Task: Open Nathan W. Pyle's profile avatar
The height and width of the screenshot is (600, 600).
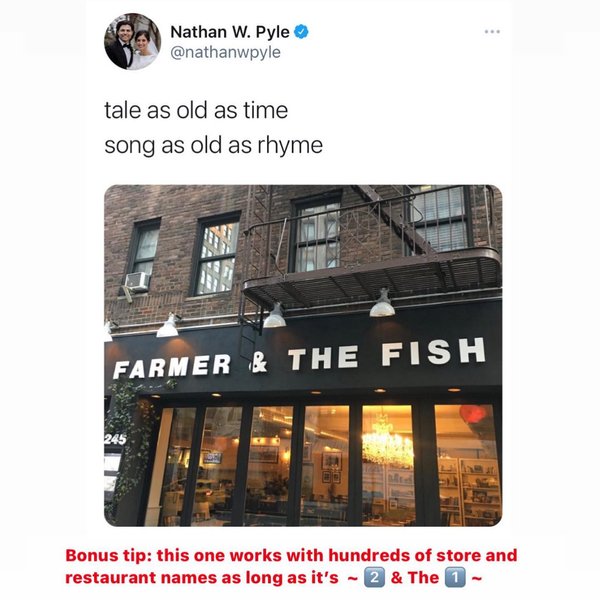Action: [x=132, y=42]
